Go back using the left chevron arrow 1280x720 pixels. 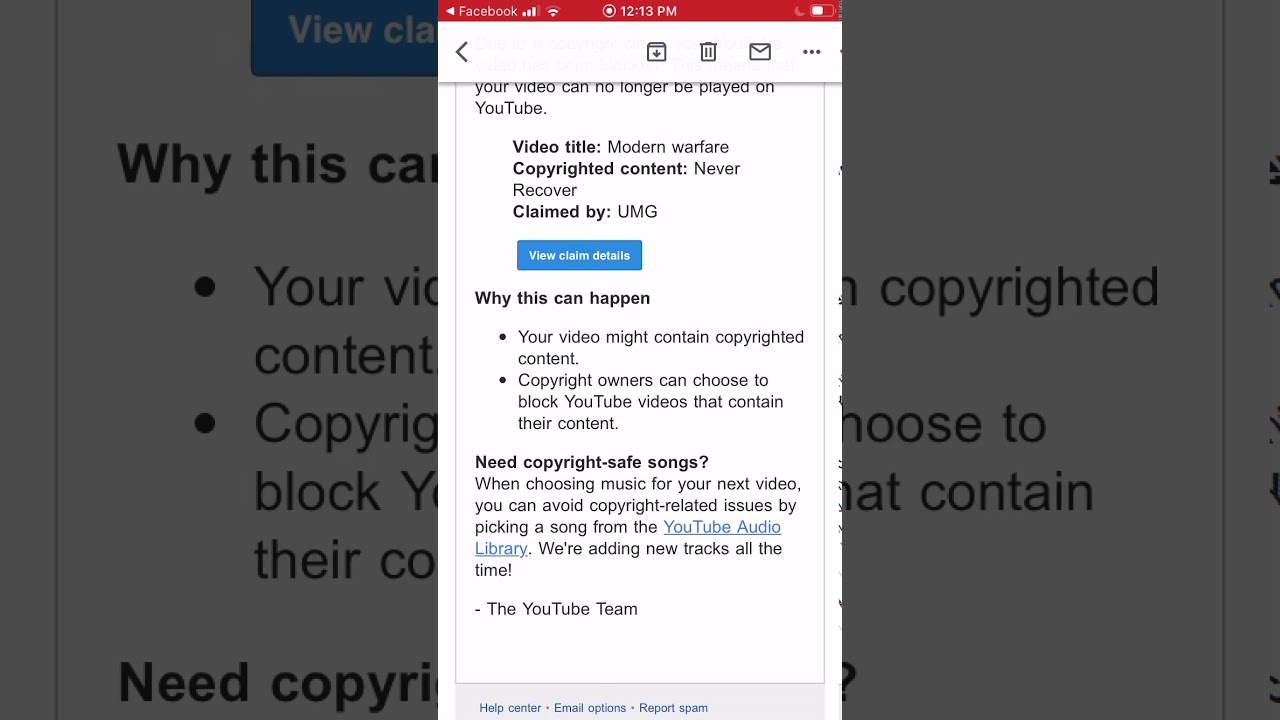pos(462,52)
